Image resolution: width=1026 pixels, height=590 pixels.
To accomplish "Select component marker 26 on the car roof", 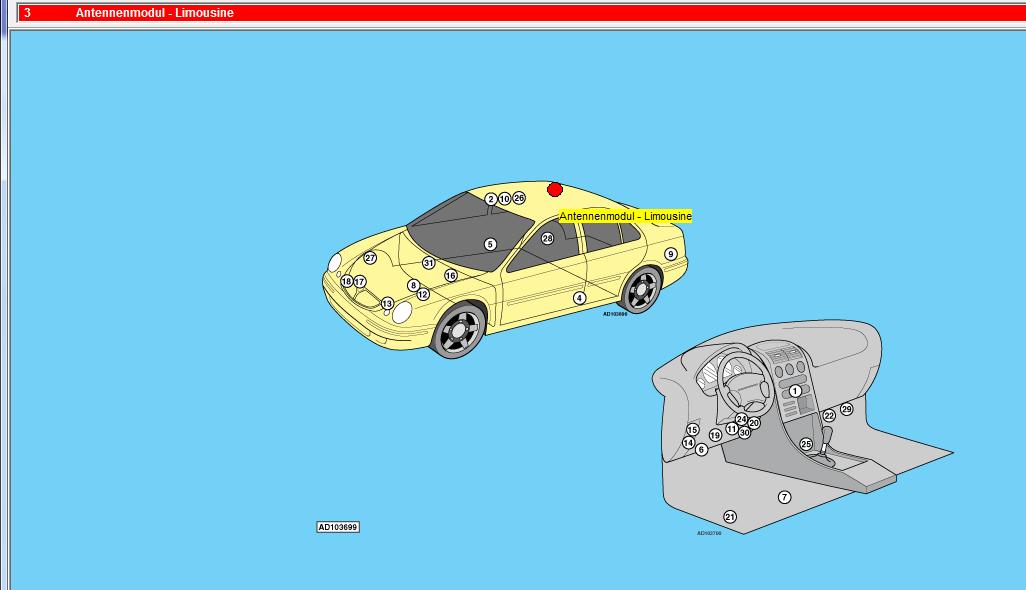I will pyautogui.click(x=519, y=198).
